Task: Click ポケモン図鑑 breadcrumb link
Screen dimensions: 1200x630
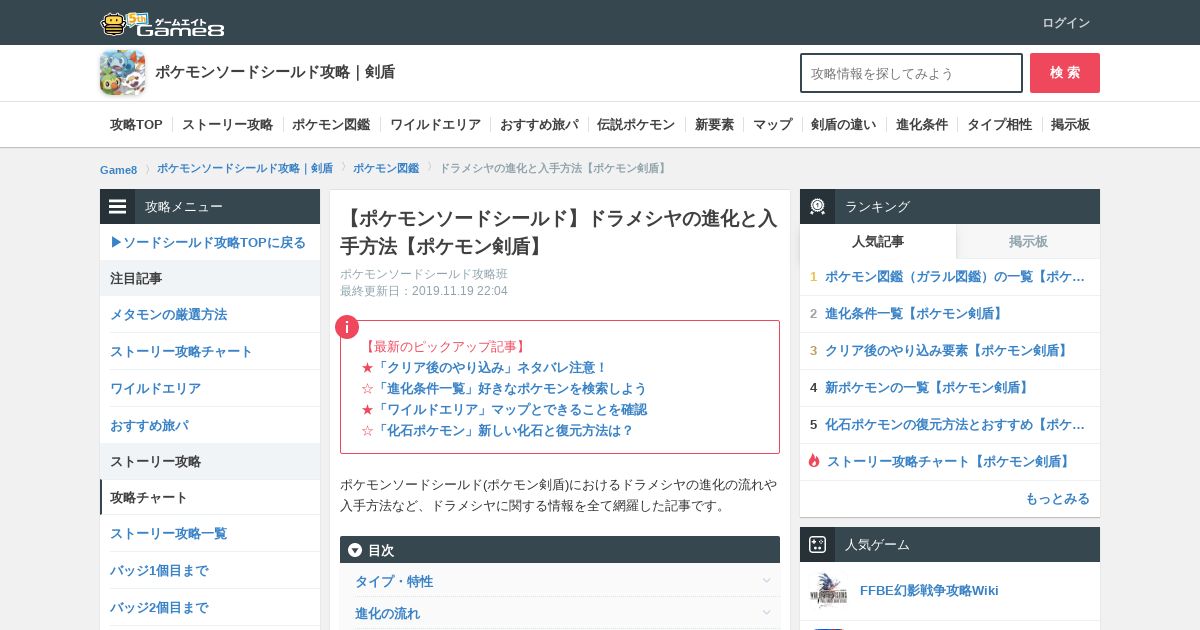Action: (386, 169)
